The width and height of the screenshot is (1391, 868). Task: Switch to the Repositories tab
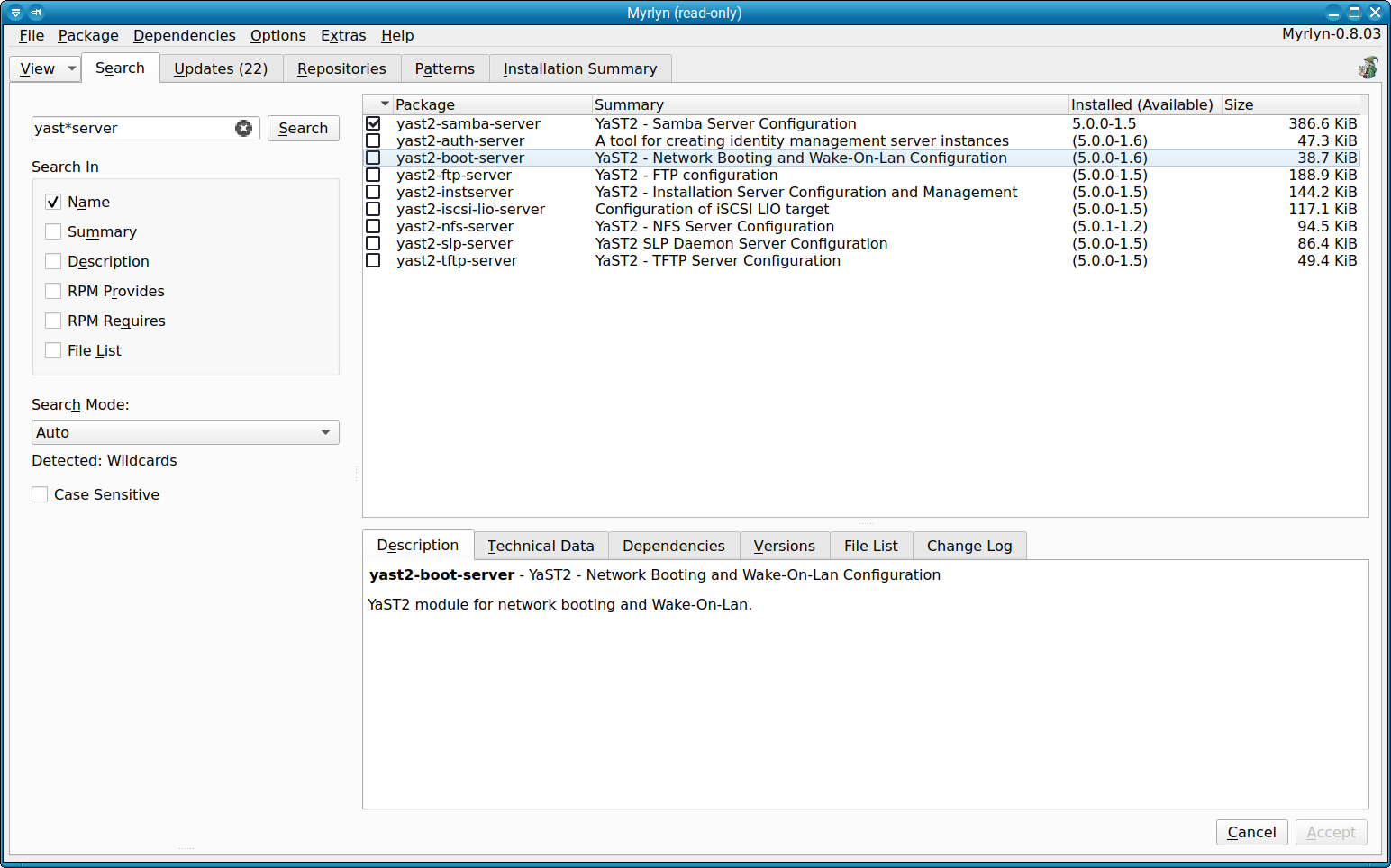click(341, 68)
